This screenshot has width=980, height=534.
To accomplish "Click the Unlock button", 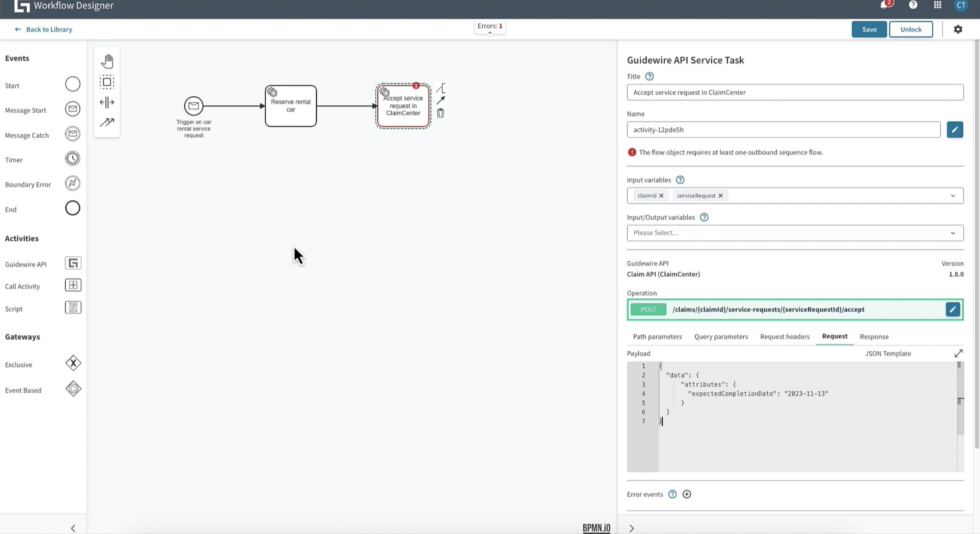I will click(x=911, y=29).
